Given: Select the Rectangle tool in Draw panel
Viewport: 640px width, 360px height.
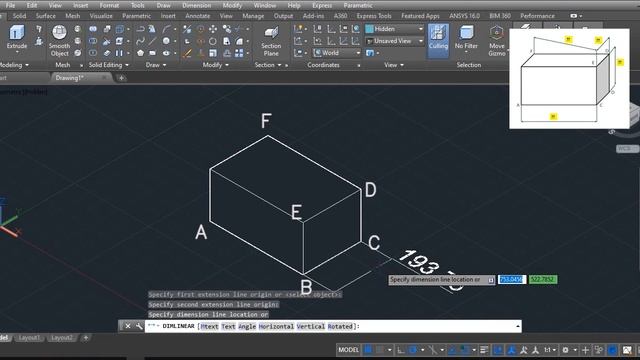Looking at the screenshot, I should pos(153,53).
